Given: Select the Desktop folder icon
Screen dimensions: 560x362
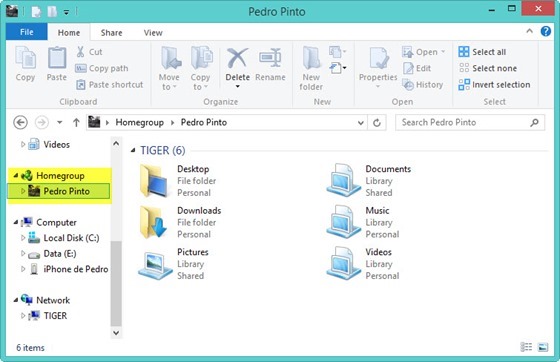Looking at the screenshot, I should coord(154,181).
